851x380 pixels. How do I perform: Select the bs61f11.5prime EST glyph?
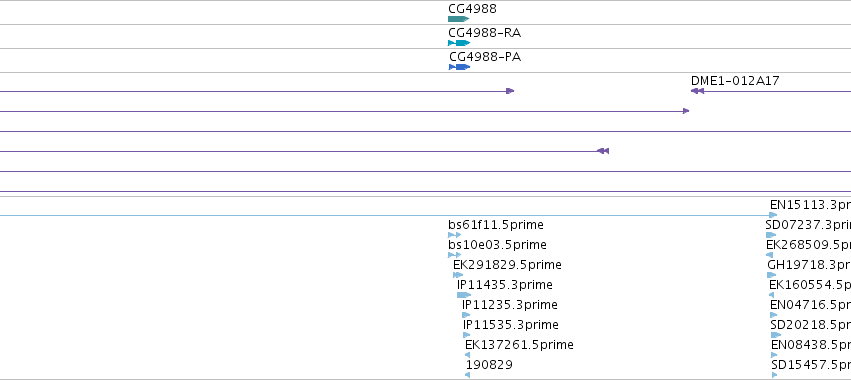[x=455, y=235]
